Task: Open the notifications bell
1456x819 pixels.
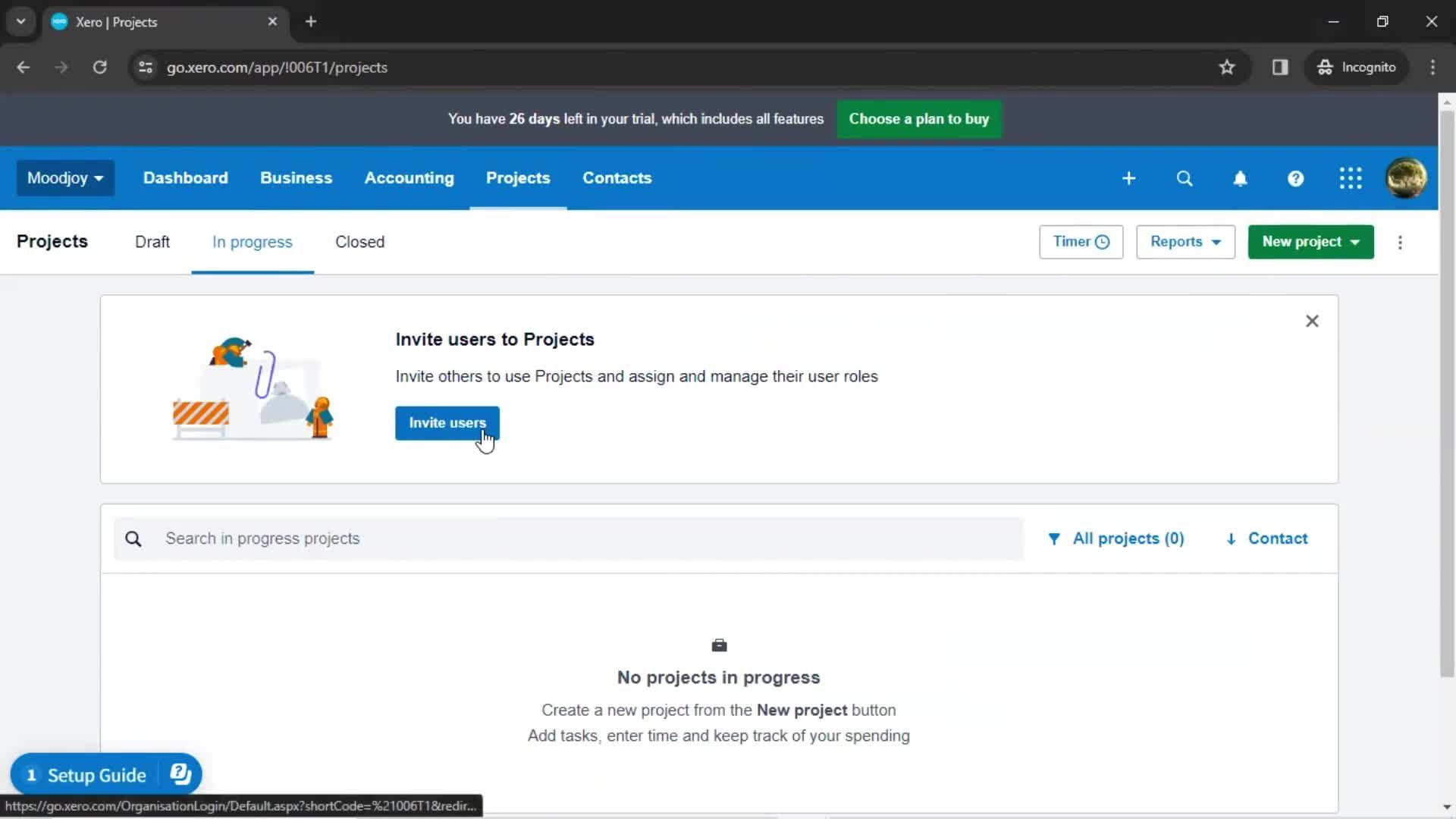Action: pos(1240,178)
